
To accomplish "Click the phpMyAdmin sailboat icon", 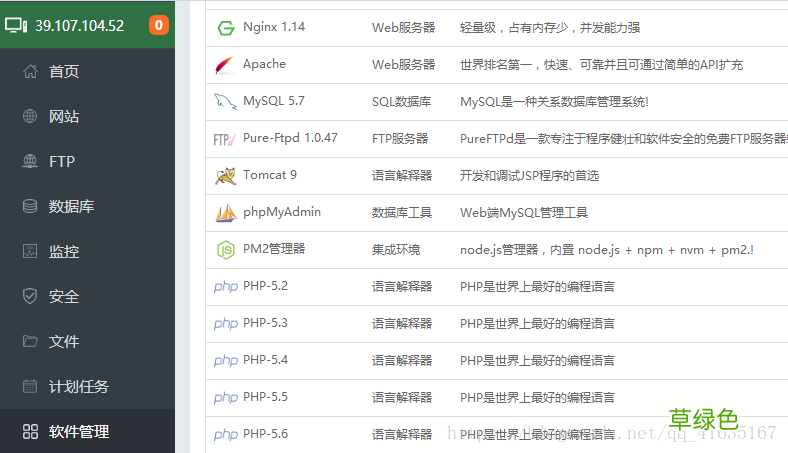I will point(226,213).
